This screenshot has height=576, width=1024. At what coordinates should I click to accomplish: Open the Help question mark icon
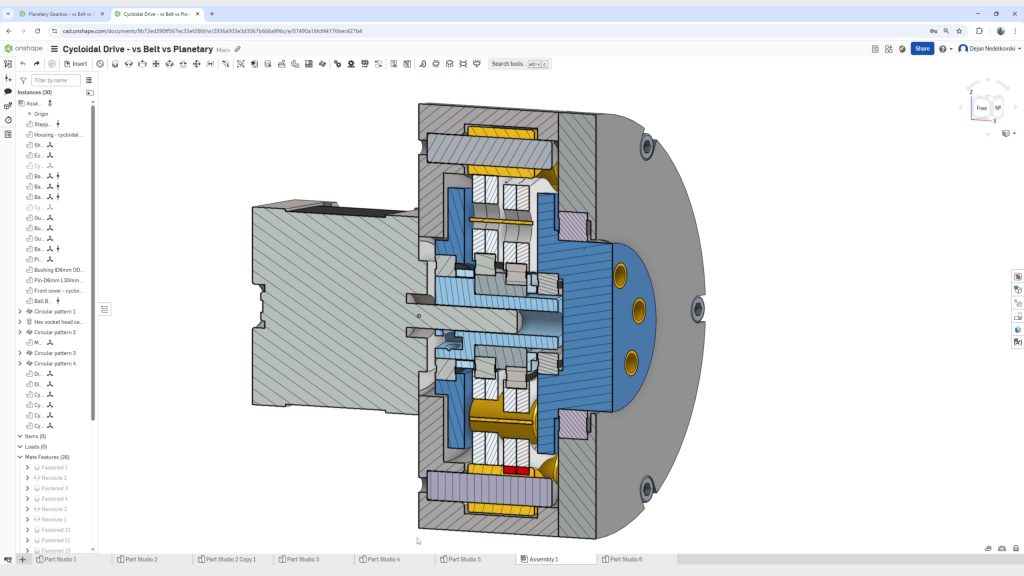coord(943,49)
